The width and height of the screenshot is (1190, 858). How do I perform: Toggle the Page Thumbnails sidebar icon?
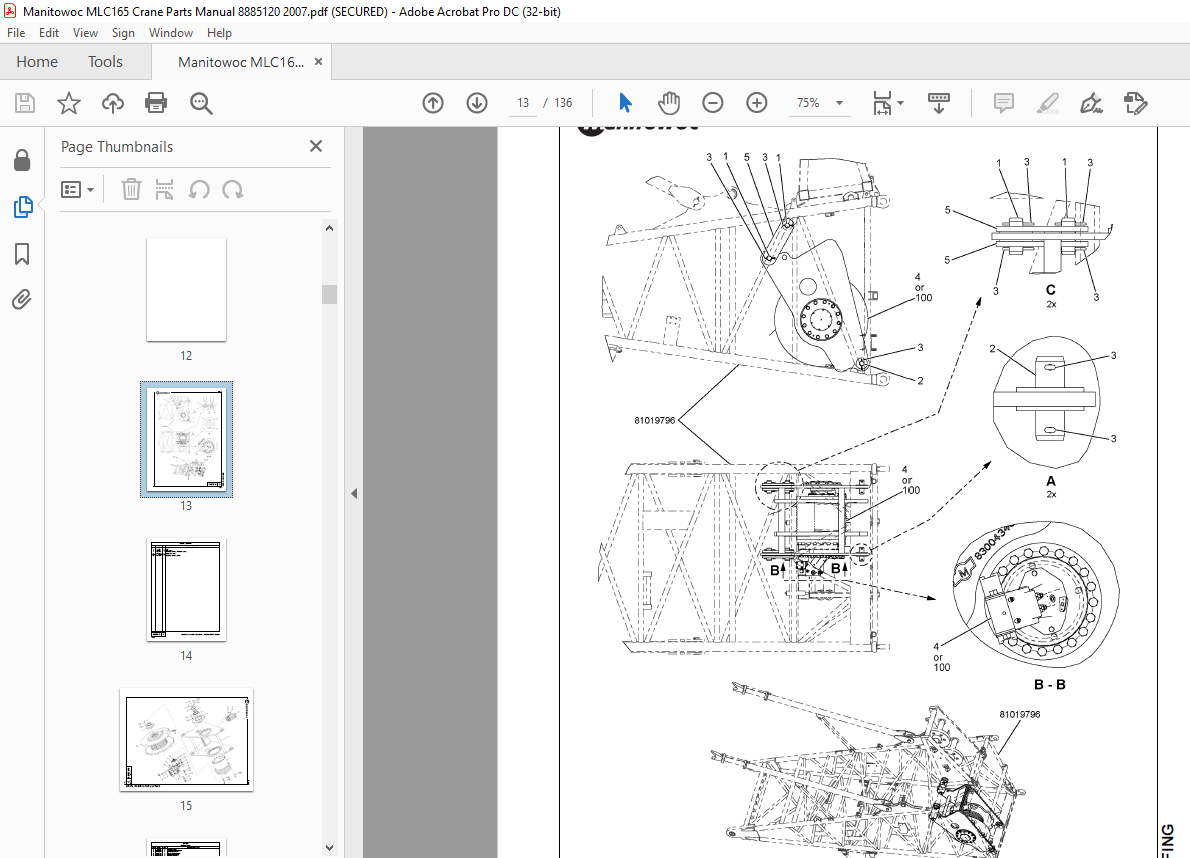tap(23, 207)
